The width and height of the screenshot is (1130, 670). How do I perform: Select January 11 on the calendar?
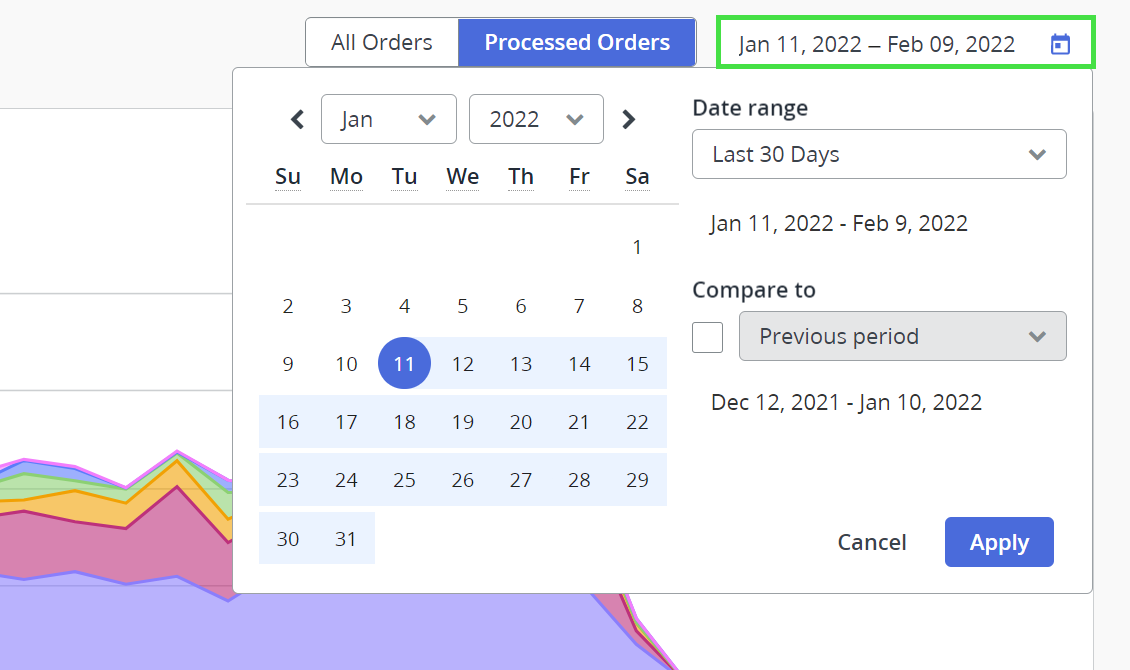pyautogui.click(x=404, y=364)
